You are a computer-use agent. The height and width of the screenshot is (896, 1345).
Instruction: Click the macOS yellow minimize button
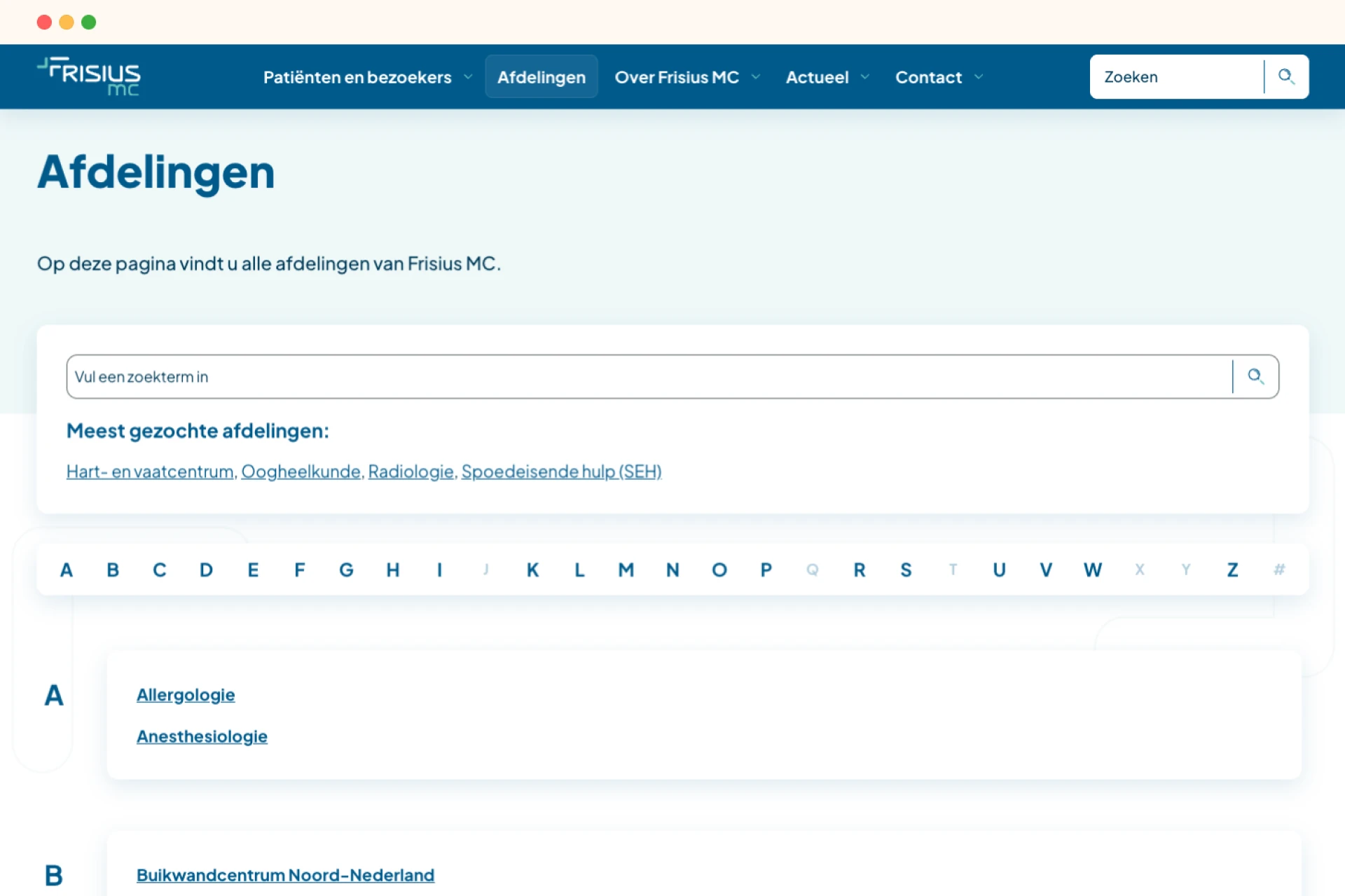[x=67, y=22]
